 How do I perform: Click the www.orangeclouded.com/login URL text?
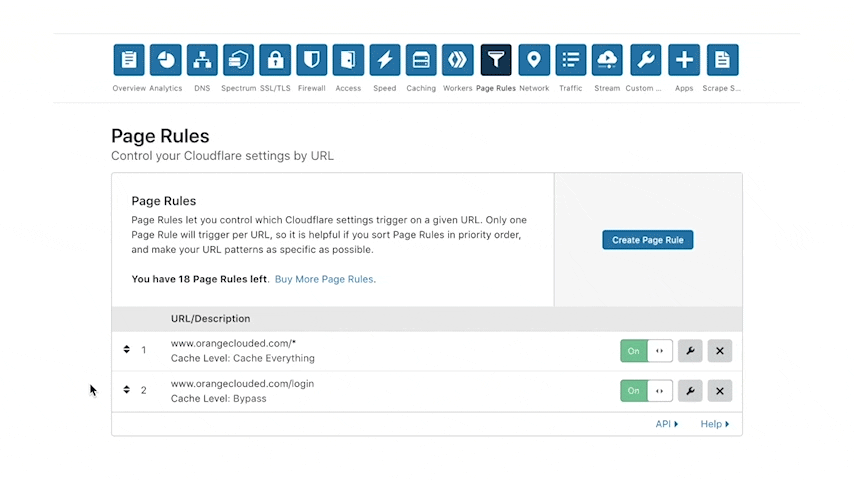coord(242,384)
